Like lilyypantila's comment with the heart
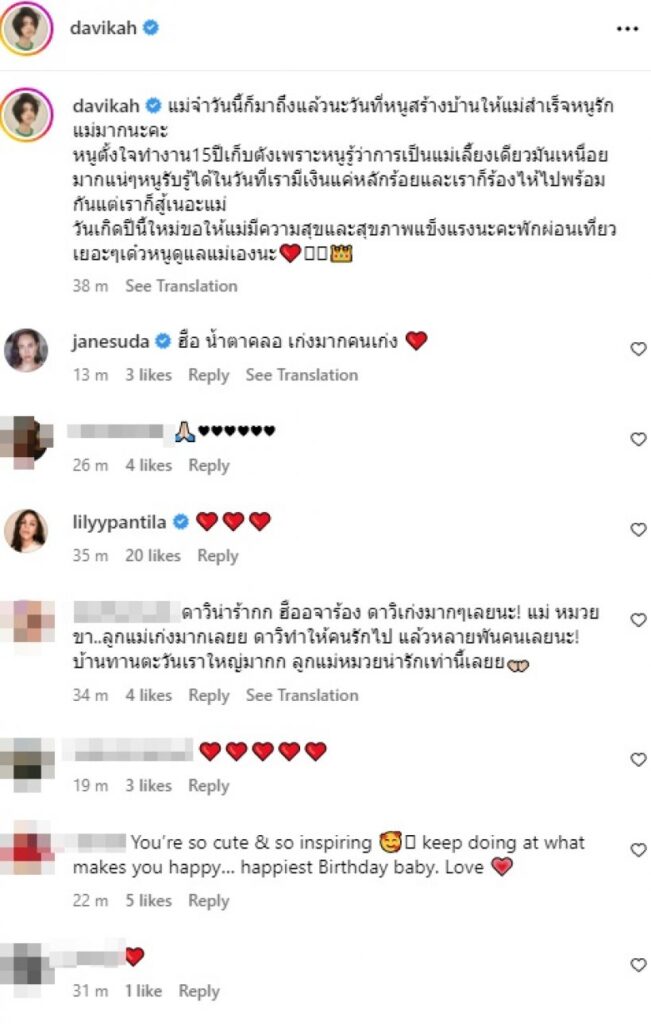651x1024 pixels. pos(638,530)
